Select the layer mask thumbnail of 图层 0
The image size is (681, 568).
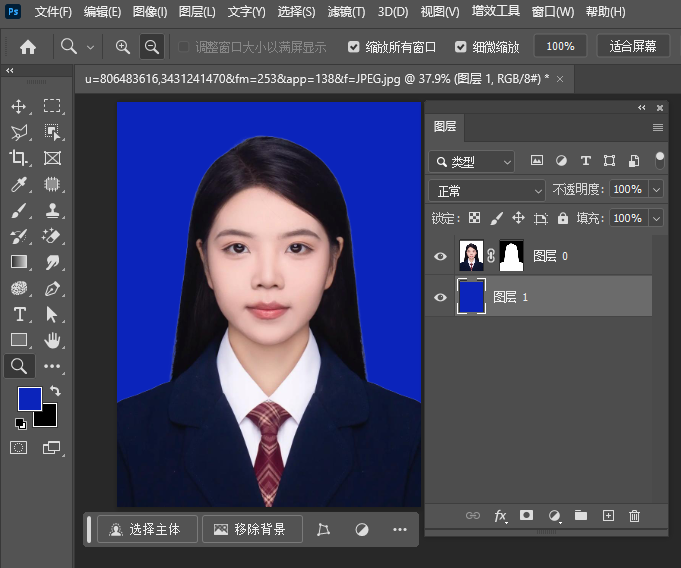click(x=511, y=257)
